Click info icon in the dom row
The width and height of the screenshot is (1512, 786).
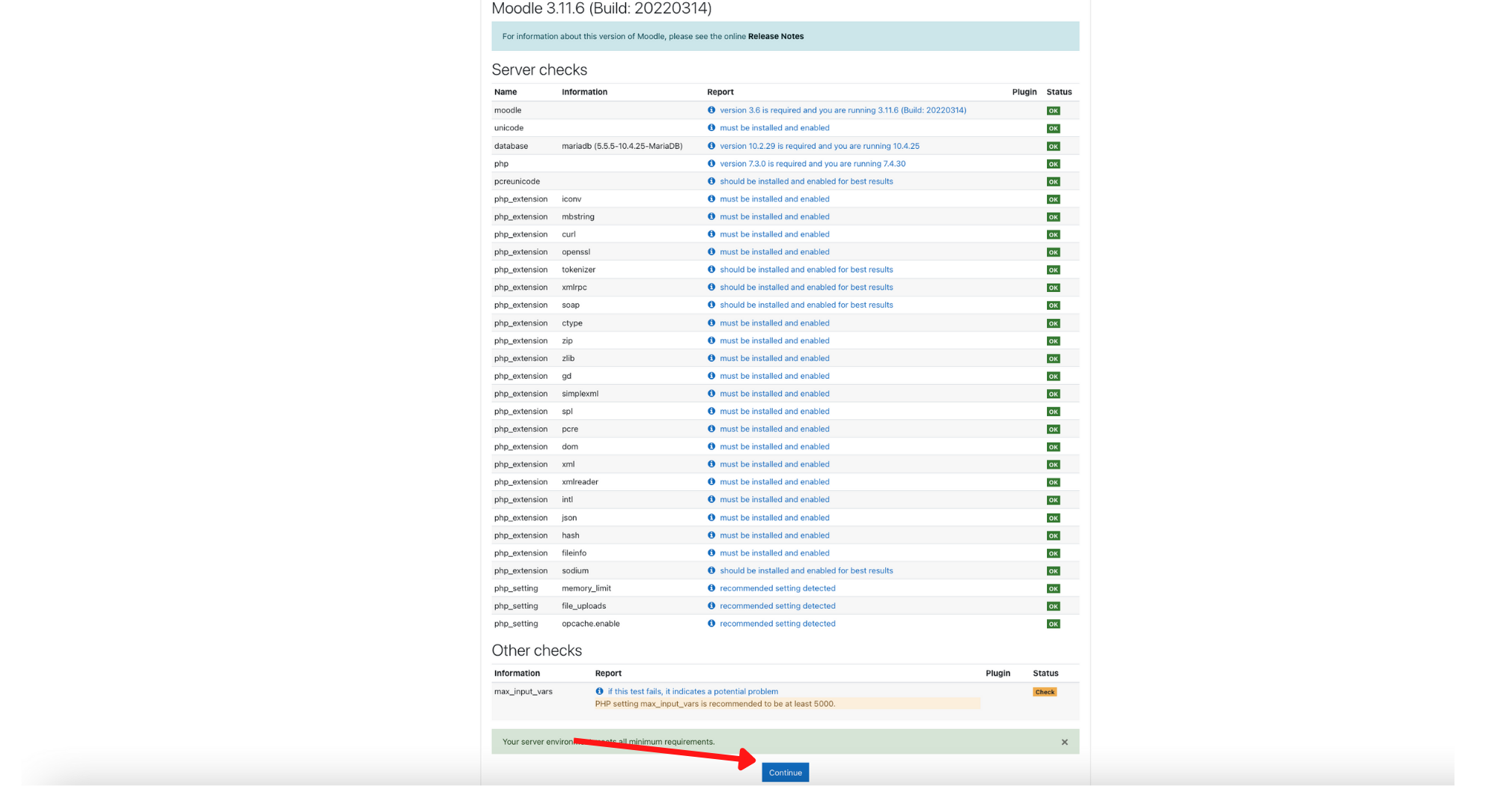(711, 447)
